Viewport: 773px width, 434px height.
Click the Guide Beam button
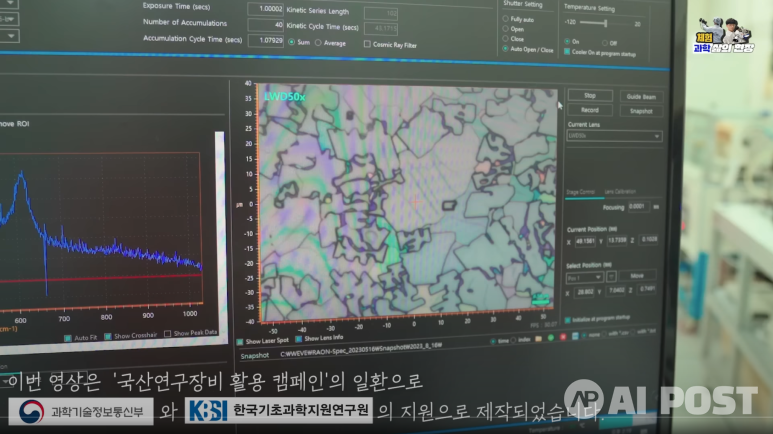[x=641, y=97]
